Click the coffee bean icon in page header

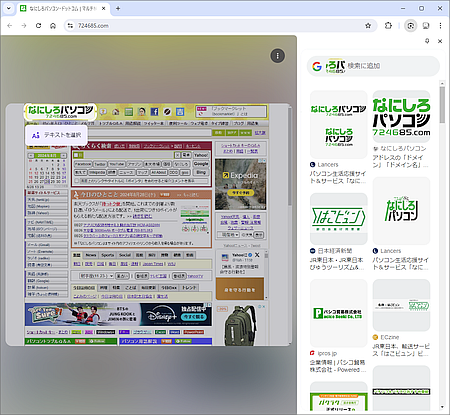coord(167,112)
